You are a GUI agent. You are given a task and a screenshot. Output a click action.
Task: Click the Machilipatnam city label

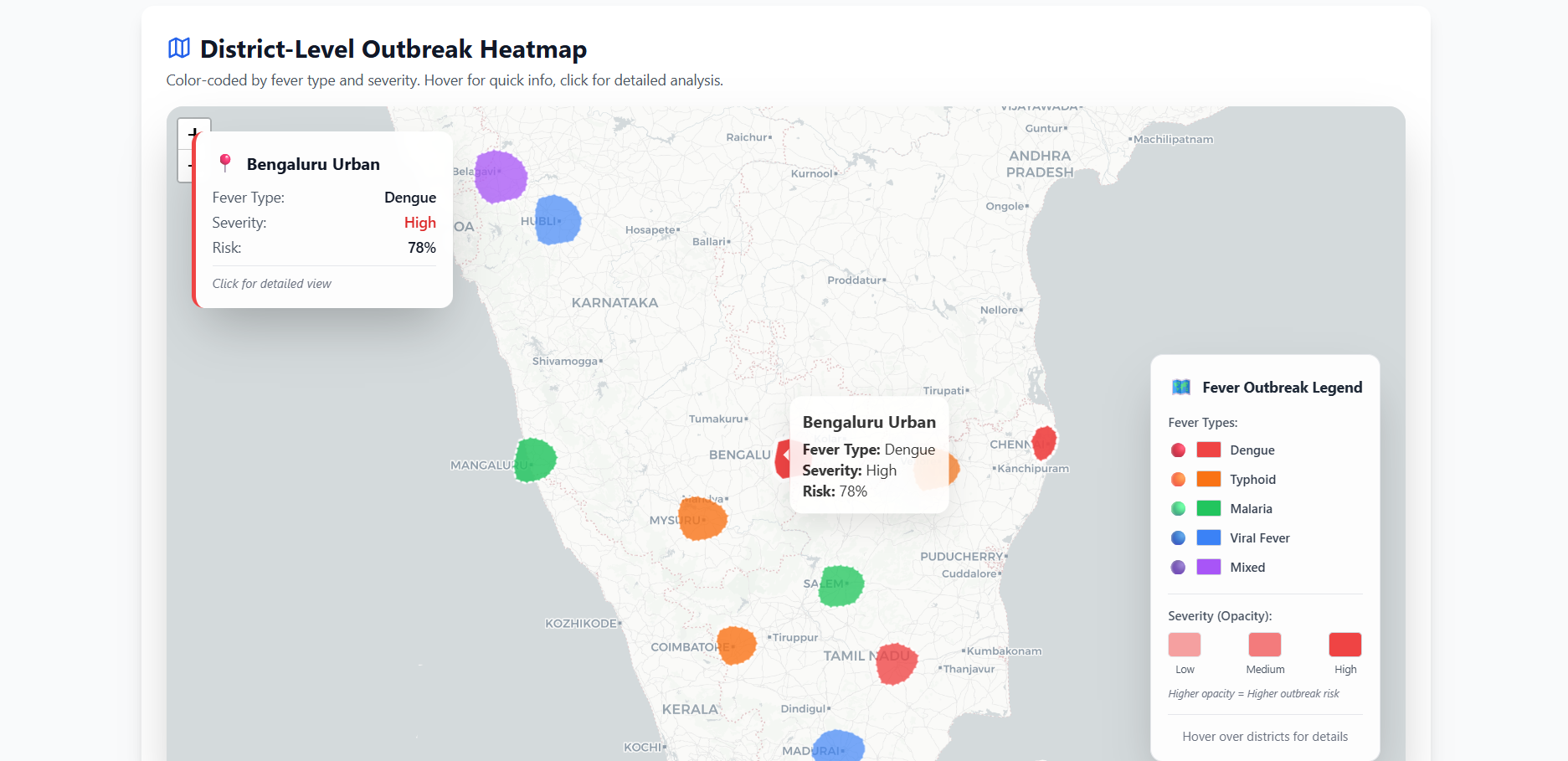(x=1171, y=140)
